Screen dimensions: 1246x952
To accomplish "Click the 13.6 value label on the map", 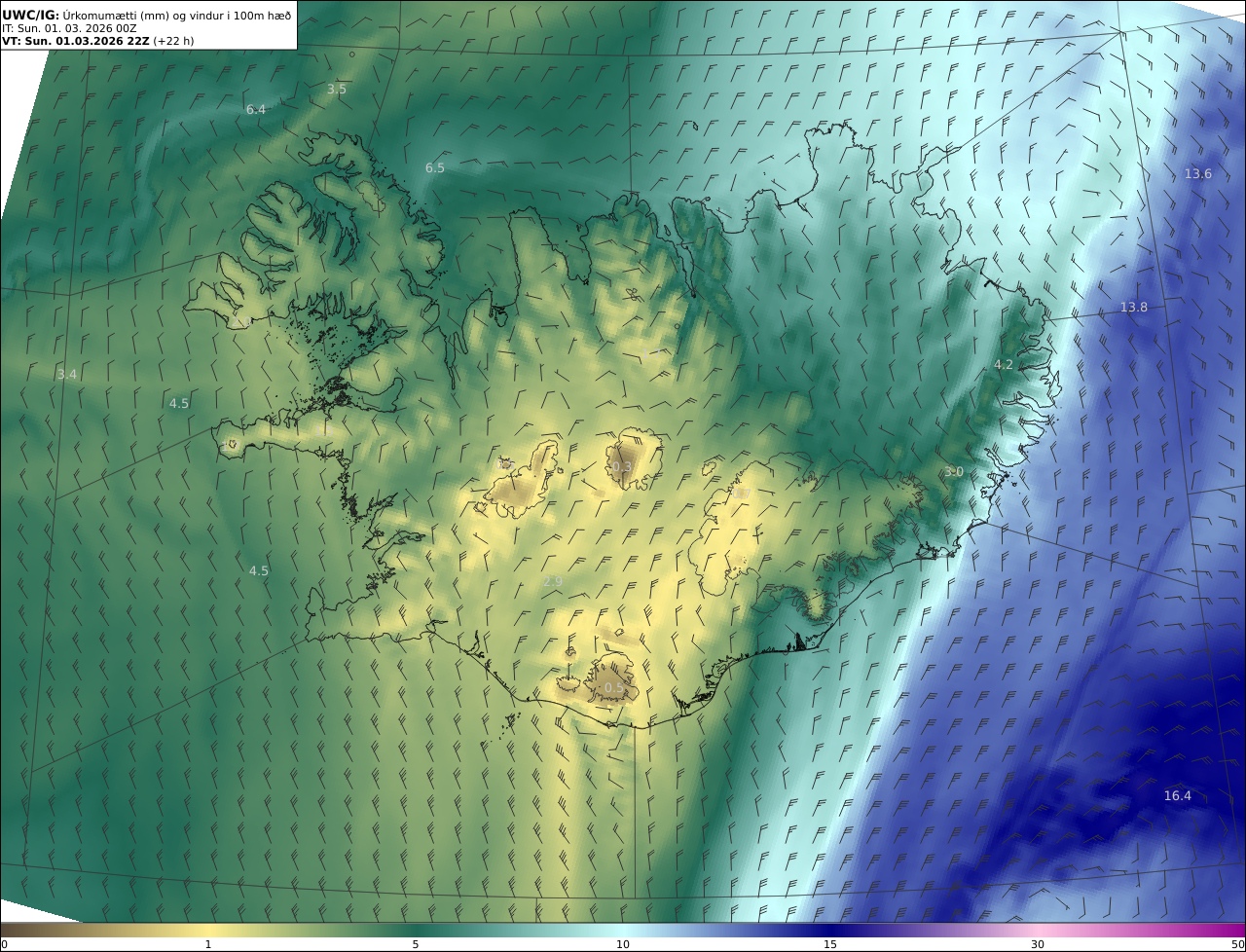I will 1198,174.
